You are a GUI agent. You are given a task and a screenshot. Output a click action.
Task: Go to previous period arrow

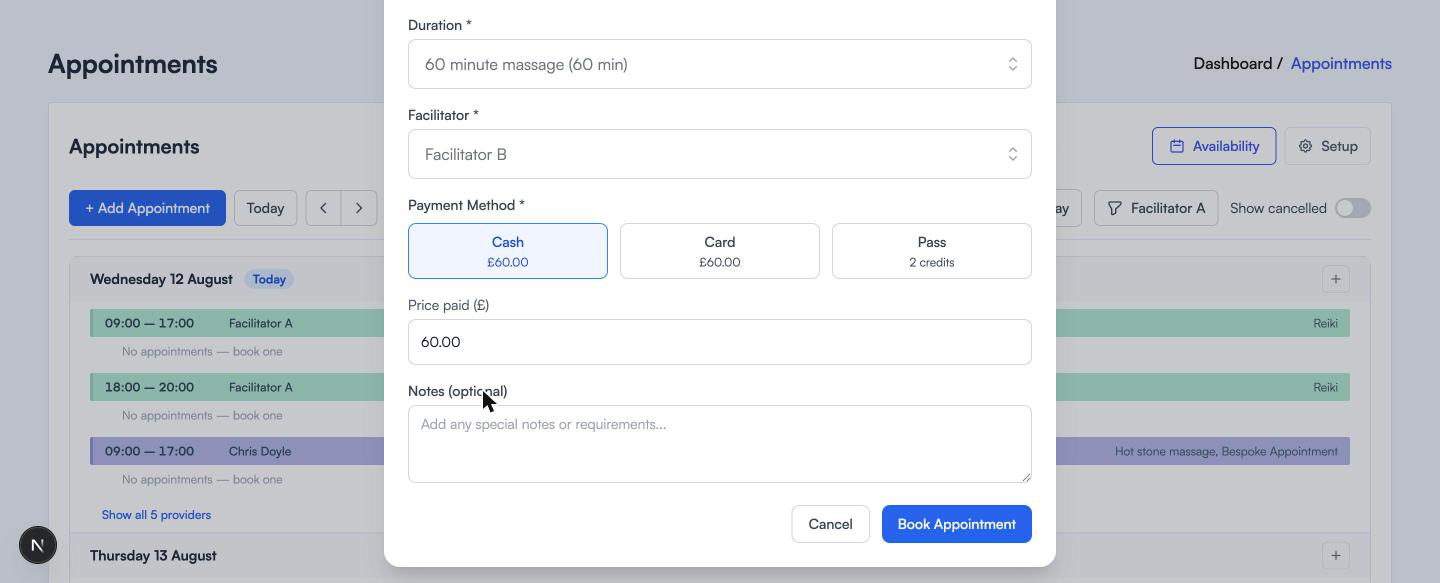323,208
